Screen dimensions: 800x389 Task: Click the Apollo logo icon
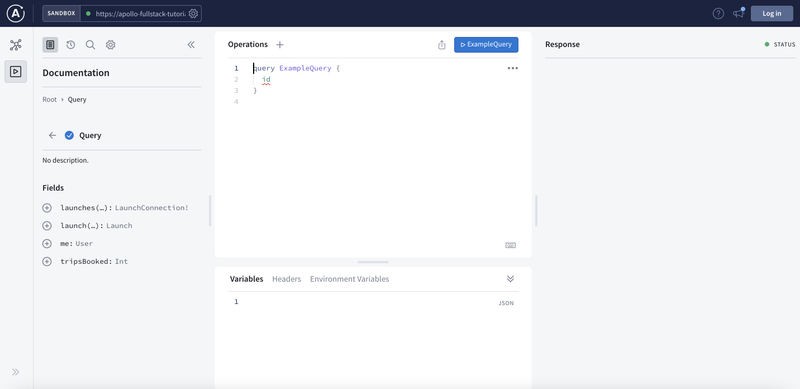click(x=16, y=13)
